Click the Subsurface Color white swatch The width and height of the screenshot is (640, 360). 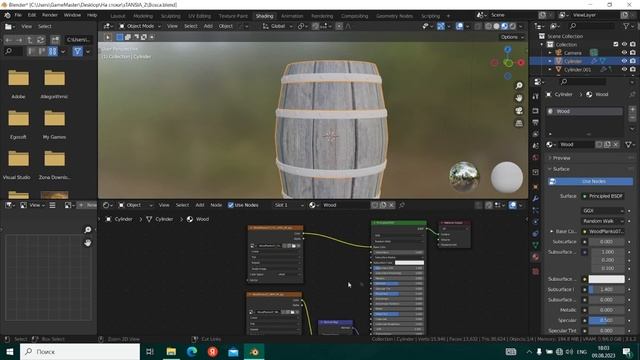coord(607,279)
